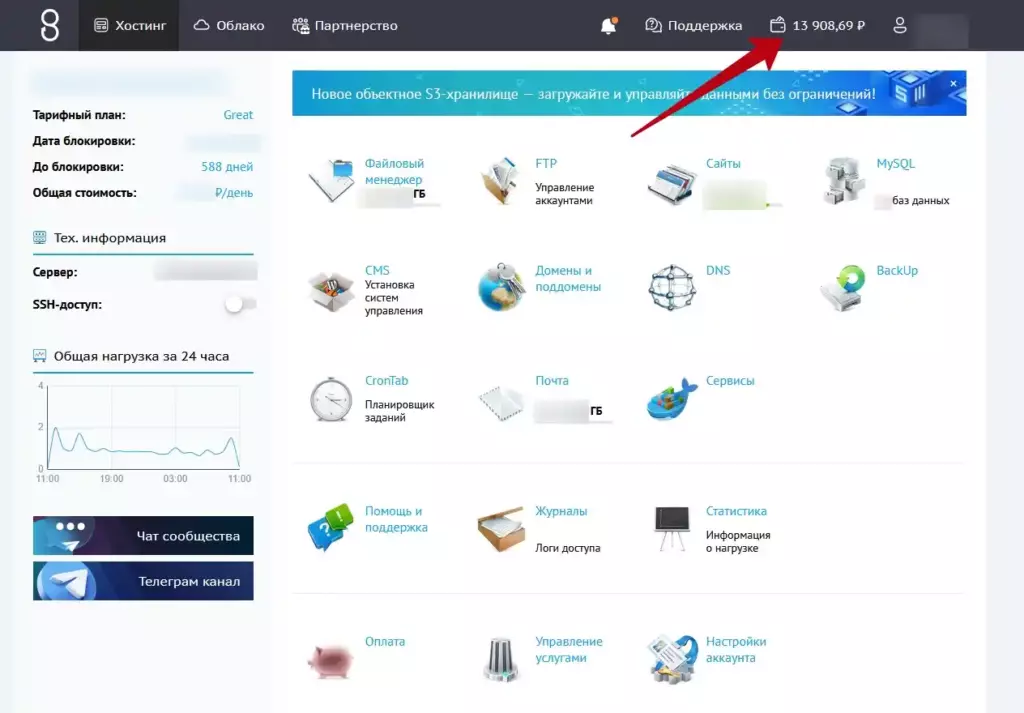Open the CMS link
This screenshot has width=1024, height=713.
[x=377, y=270]
